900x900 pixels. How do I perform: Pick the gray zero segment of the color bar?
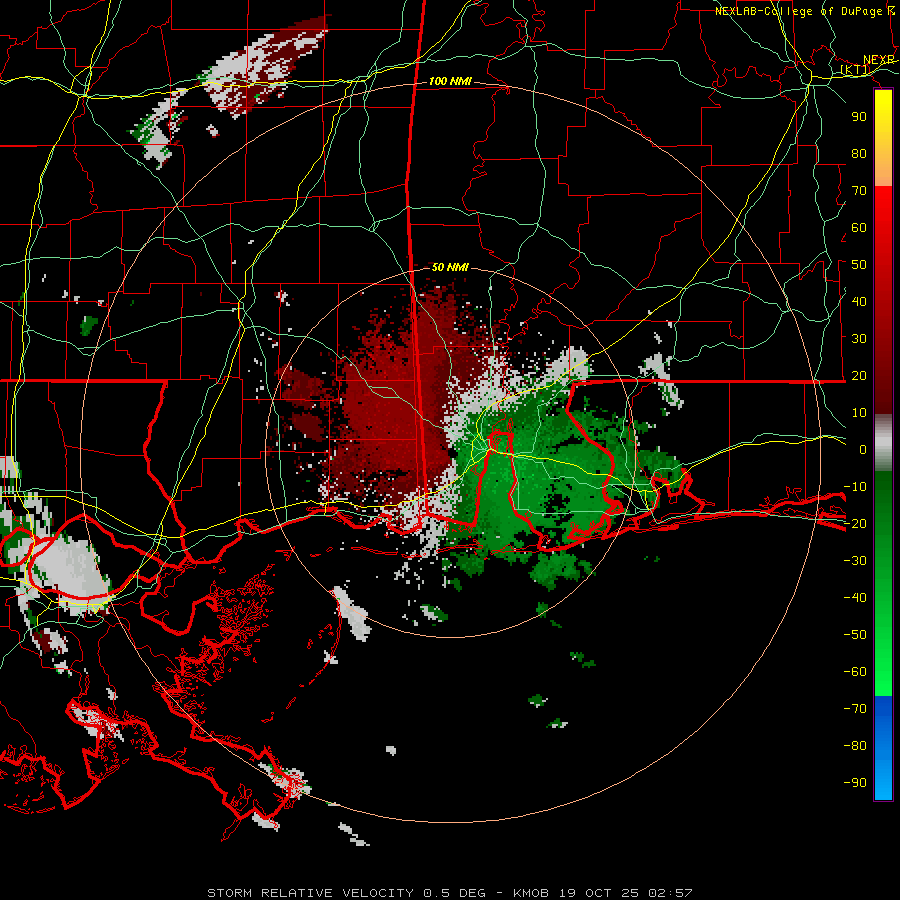883,443
